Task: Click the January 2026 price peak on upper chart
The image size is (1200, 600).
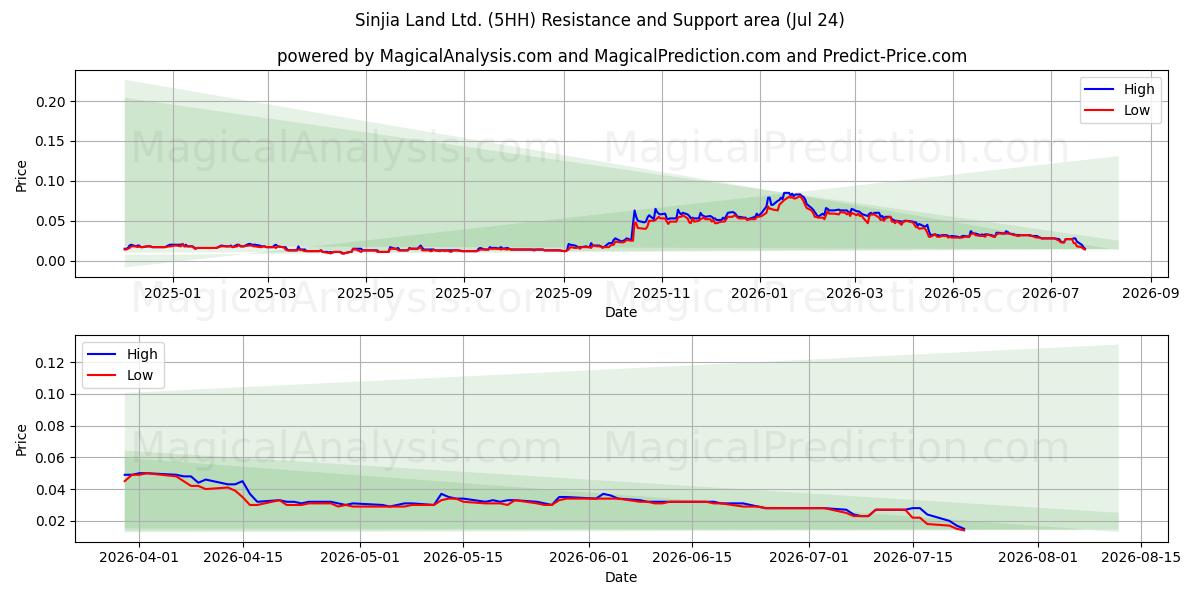Action: tap(790, 194)
